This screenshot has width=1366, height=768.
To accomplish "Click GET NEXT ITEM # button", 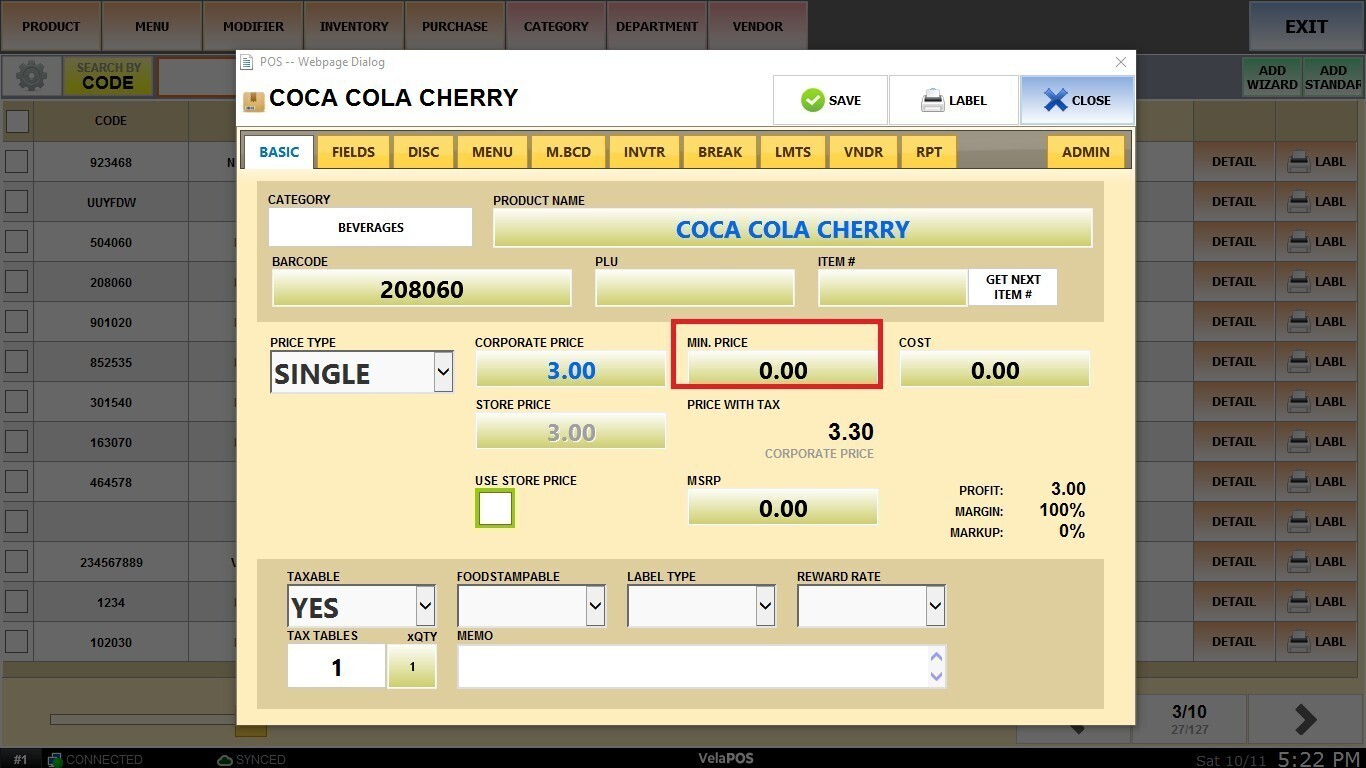I will 1013,287.
